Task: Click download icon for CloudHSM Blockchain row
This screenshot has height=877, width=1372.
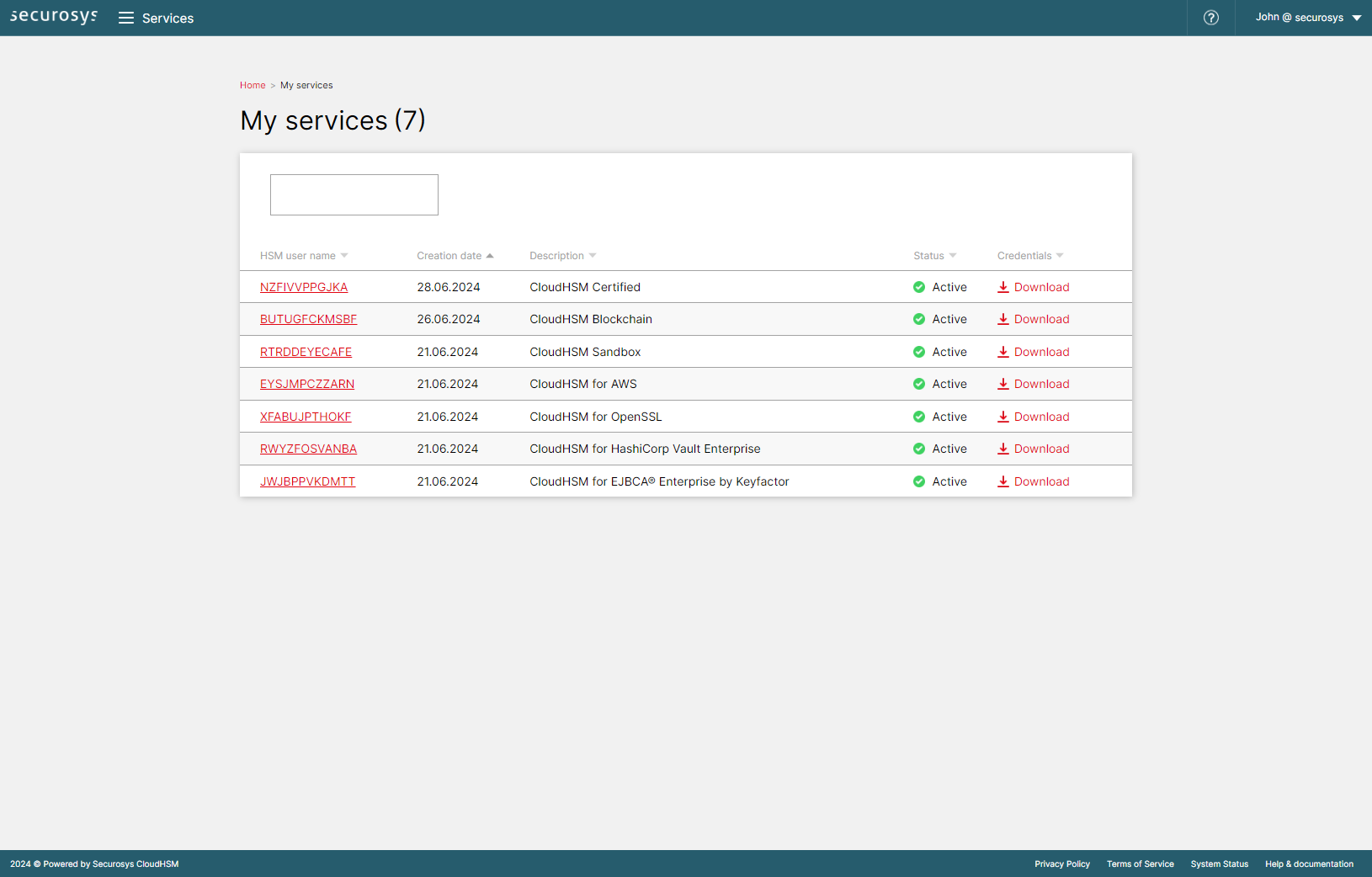Action: point(1002,319)
